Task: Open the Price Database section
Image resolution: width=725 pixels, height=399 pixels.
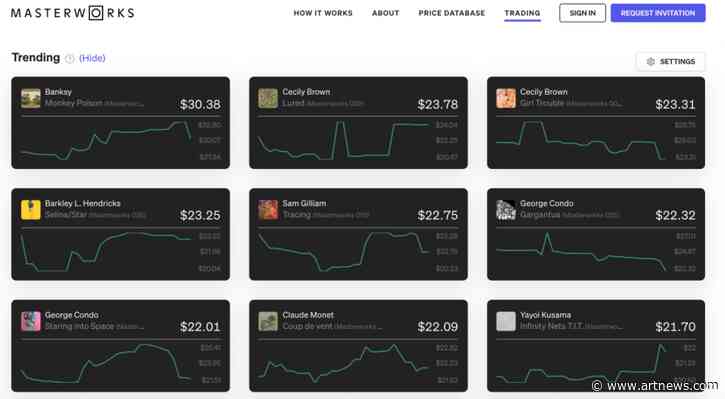Action: pos(452,13)
